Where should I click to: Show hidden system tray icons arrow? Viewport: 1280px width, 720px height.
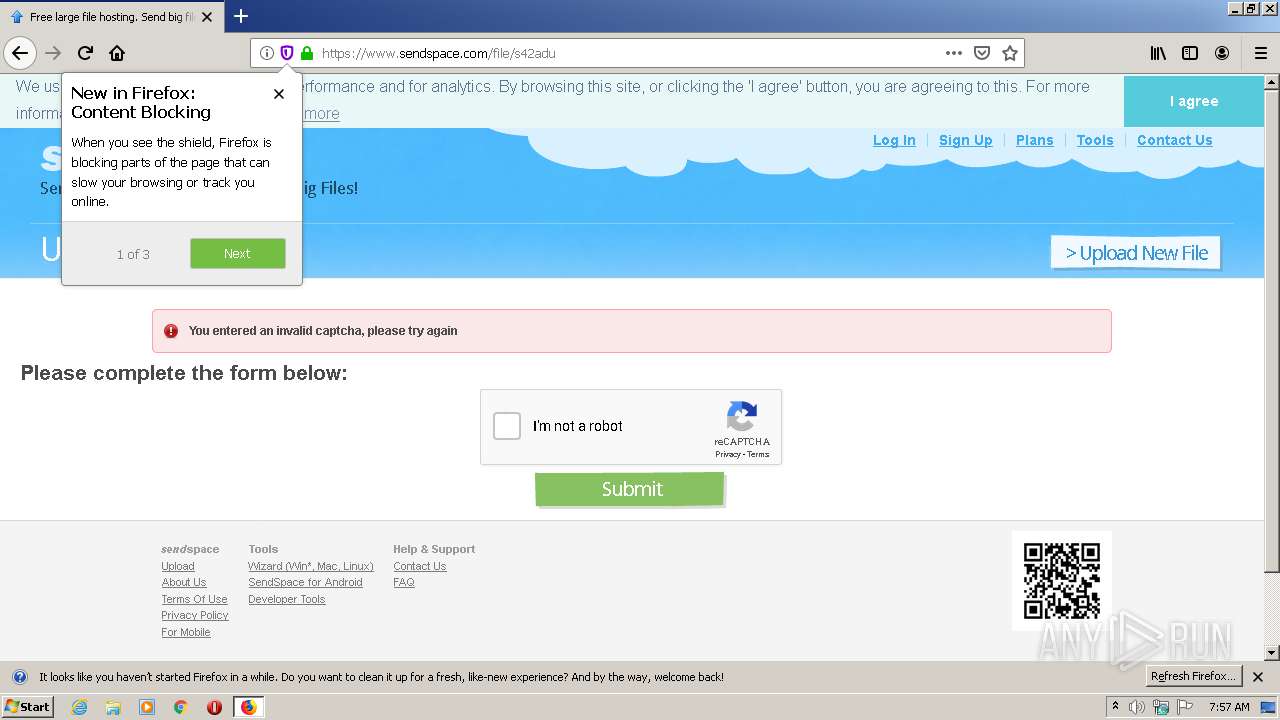(1116, 707)
